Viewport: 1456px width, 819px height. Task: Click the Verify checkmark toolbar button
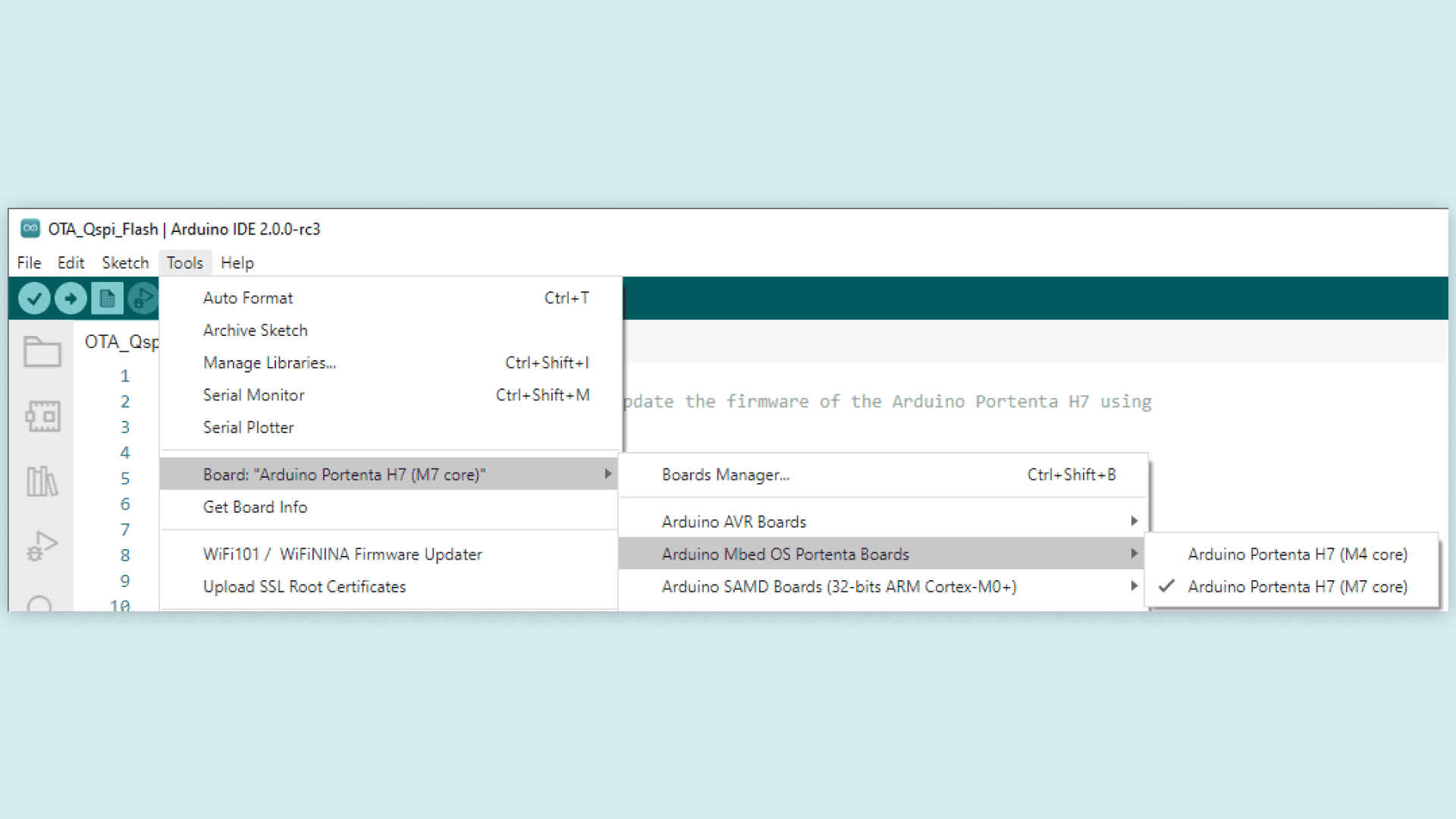coord(34,298)
